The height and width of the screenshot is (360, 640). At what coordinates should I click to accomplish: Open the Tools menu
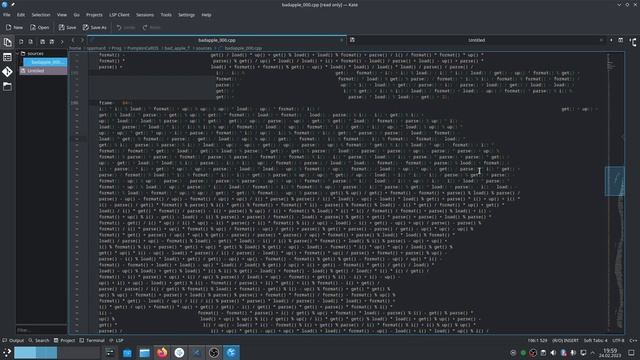point(166,15)
